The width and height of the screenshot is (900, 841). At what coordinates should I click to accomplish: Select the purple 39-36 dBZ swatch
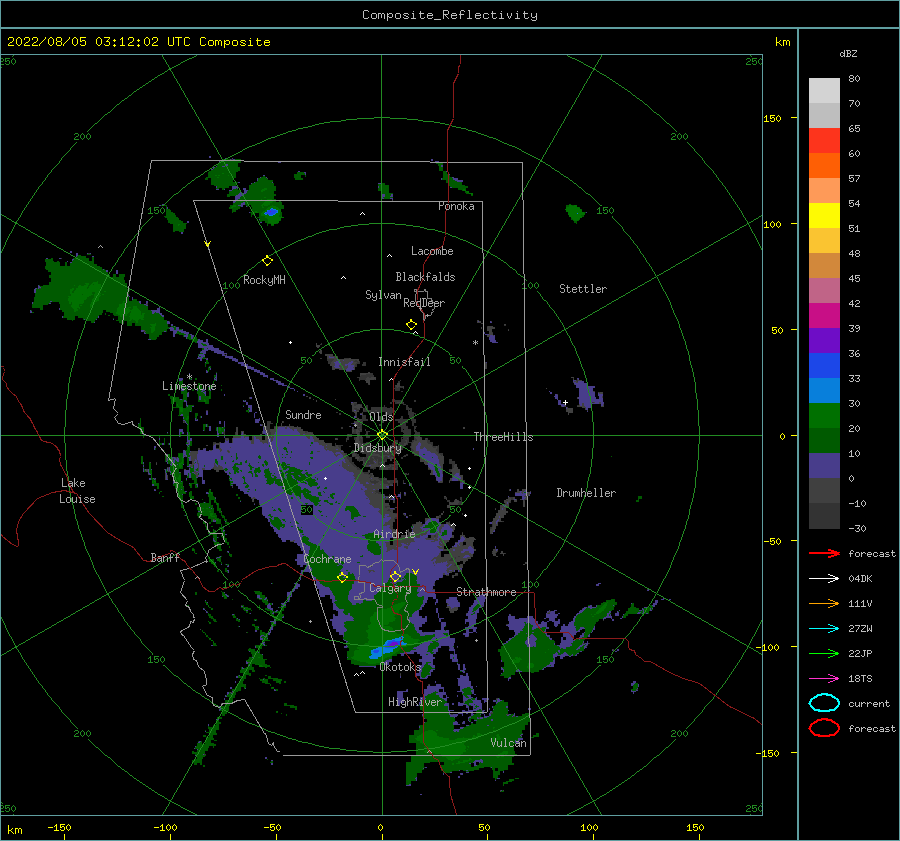[824, 341]
